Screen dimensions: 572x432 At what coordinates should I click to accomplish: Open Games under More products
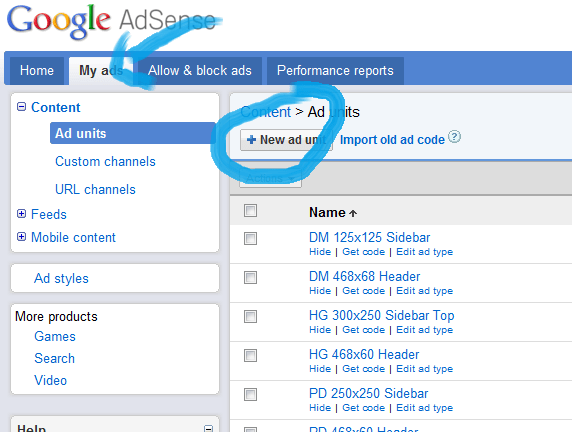point(55,336)
